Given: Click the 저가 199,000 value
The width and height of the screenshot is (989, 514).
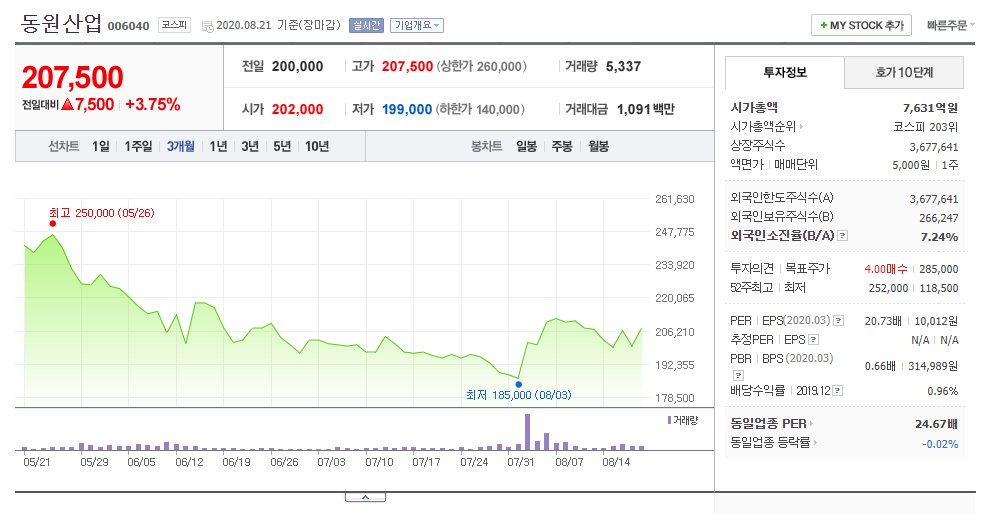Looking at the screenshot, I should click(407, 109).
